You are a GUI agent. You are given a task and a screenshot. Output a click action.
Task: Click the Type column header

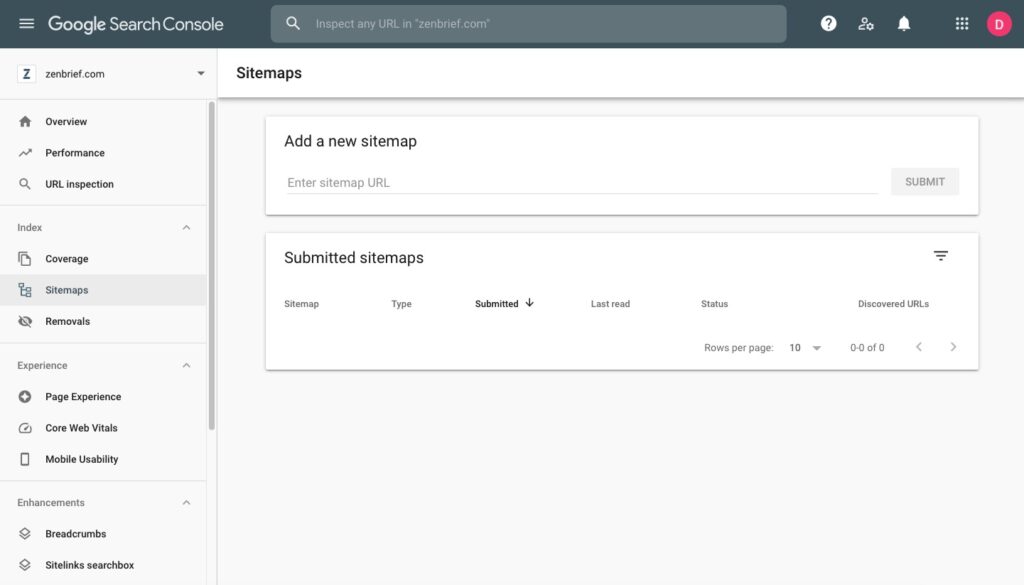[401, 304]
